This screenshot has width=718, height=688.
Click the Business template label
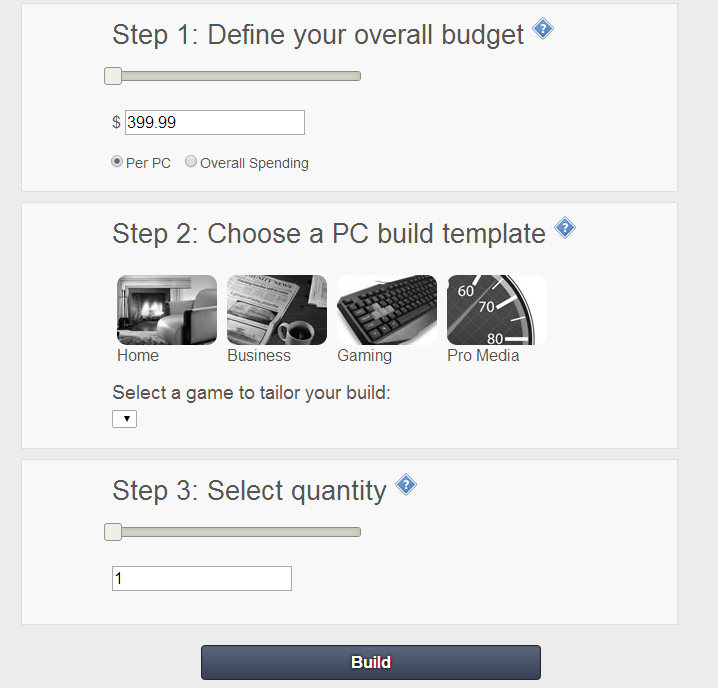(259, 356)
